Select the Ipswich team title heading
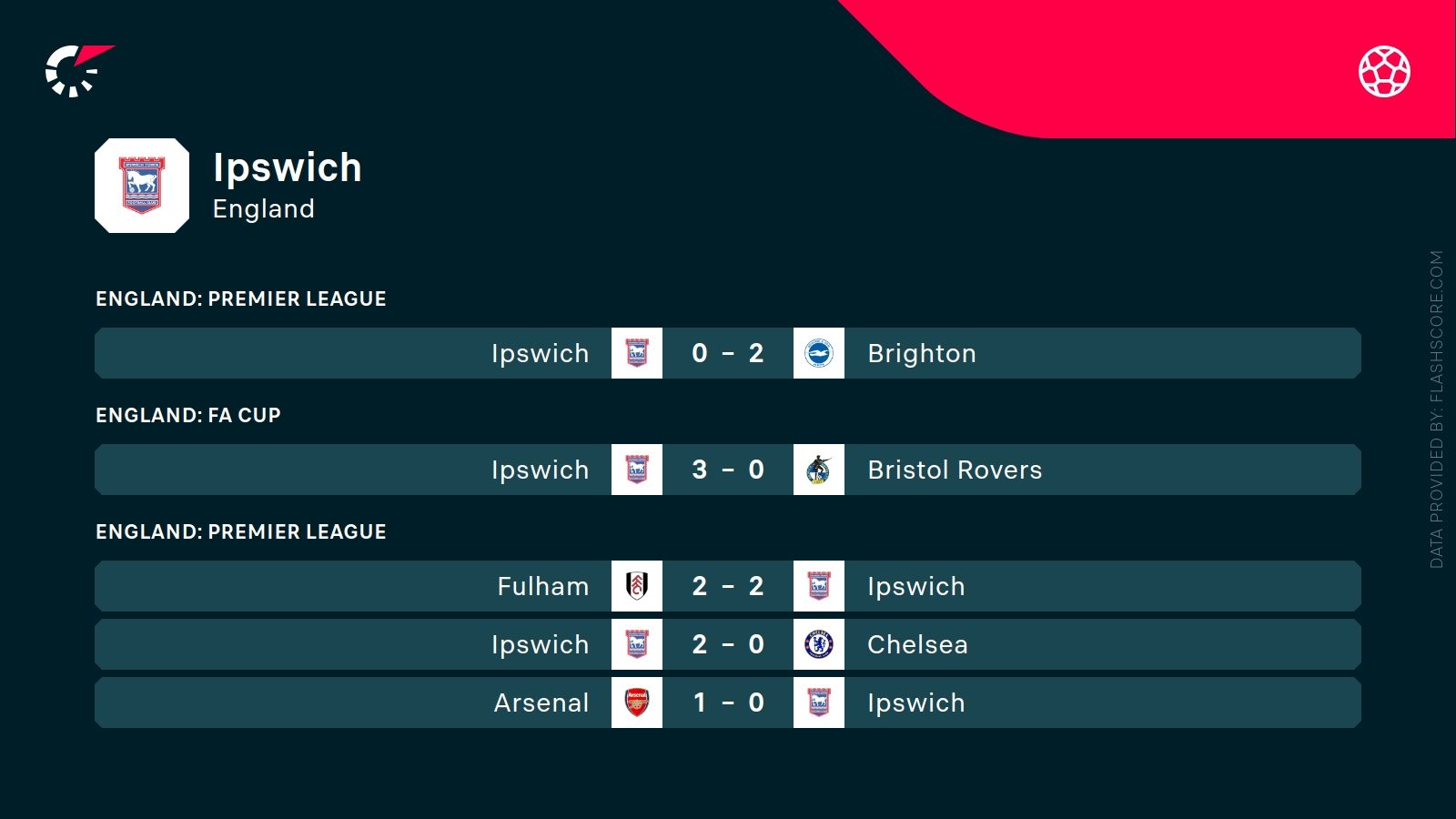This screenshot has height=819, width=1456. (x=288, y=167)
